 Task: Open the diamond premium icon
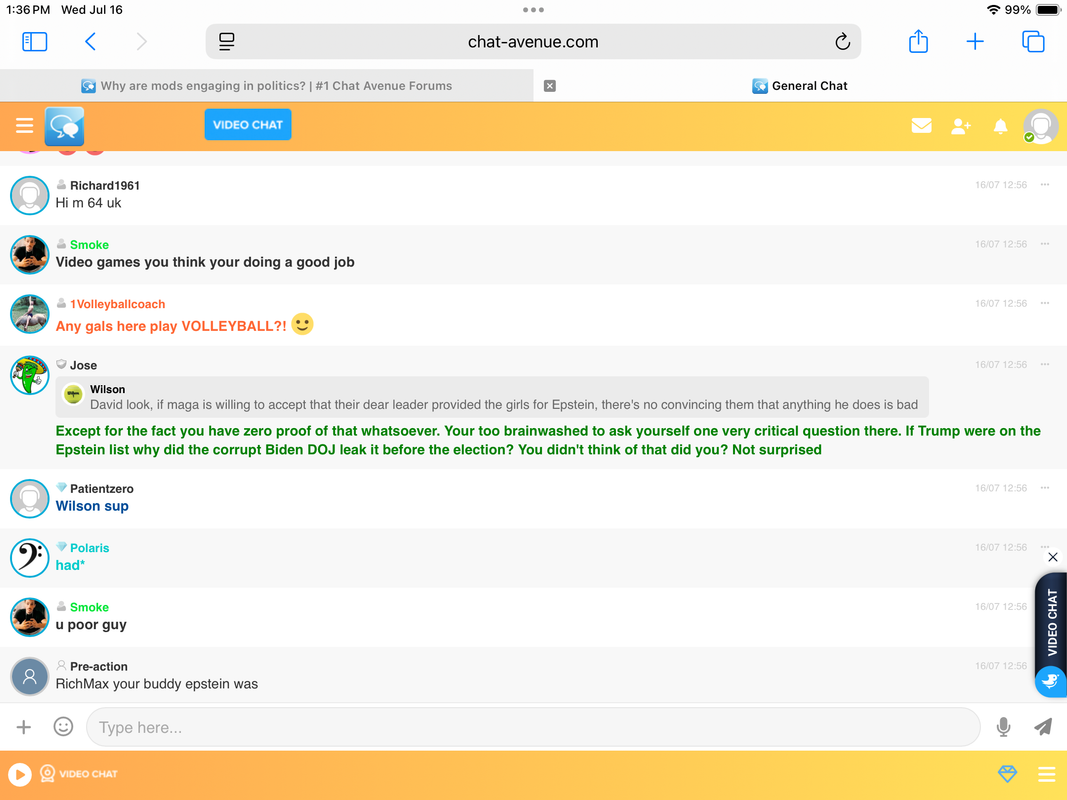tap(1007, 774)
